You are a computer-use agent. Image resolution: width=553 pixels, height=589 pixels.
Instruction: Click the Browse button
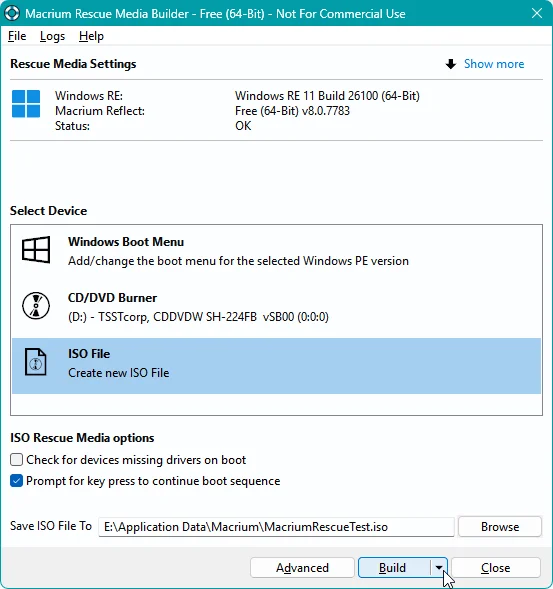coord(500,527)
